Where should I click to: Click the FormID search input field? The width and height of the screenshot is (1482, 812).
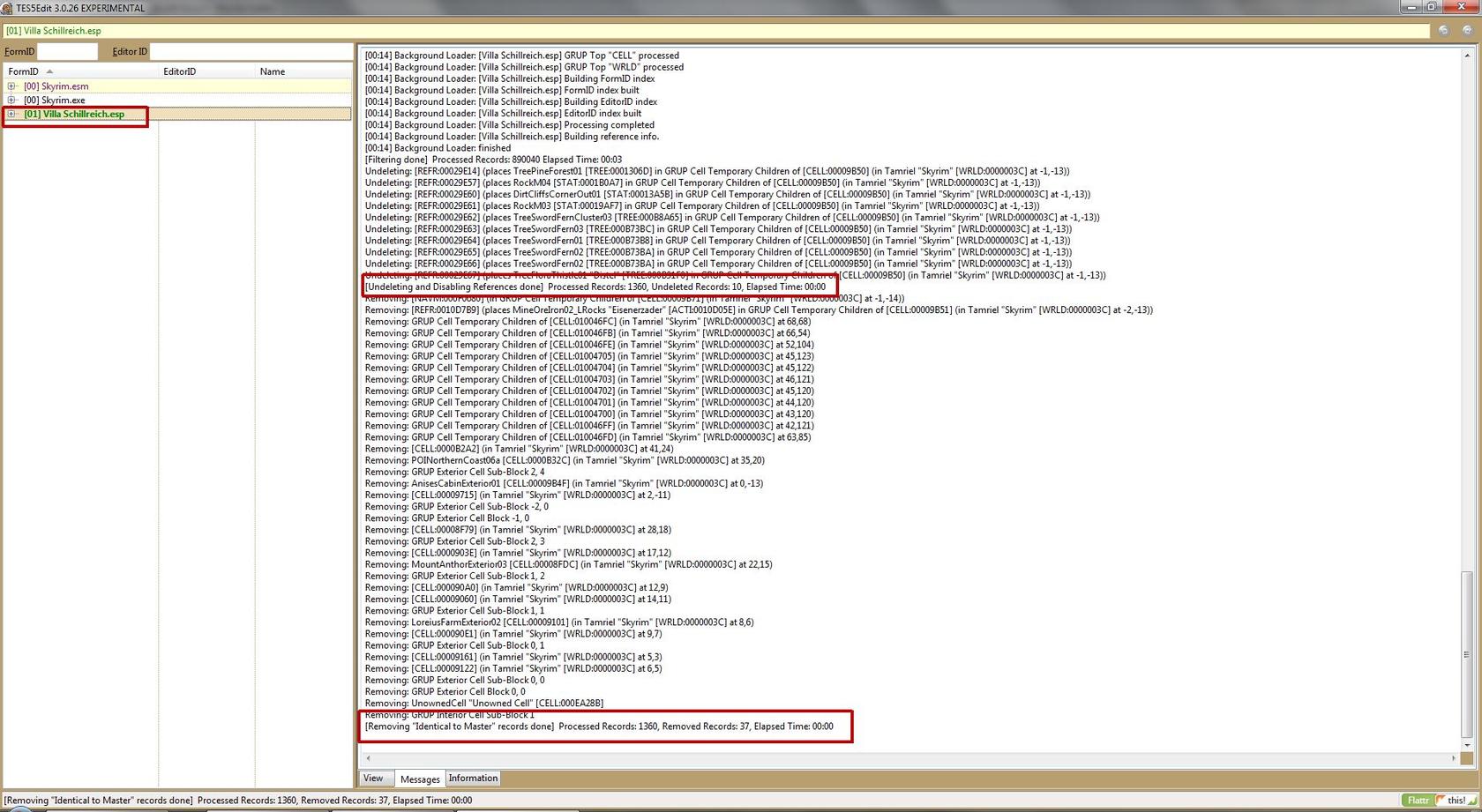point(67,52)
